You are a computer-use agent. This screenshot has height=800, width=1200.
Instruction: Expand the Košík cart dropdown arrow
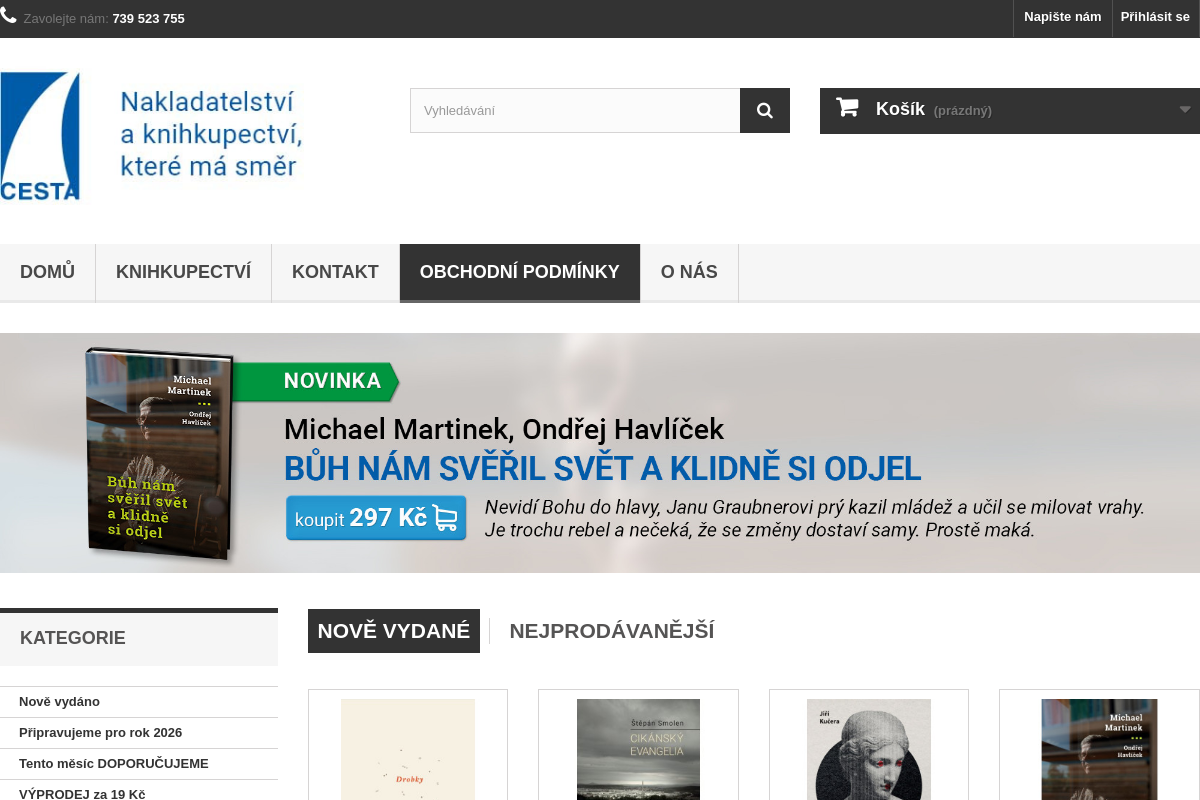coord(1185,110)
